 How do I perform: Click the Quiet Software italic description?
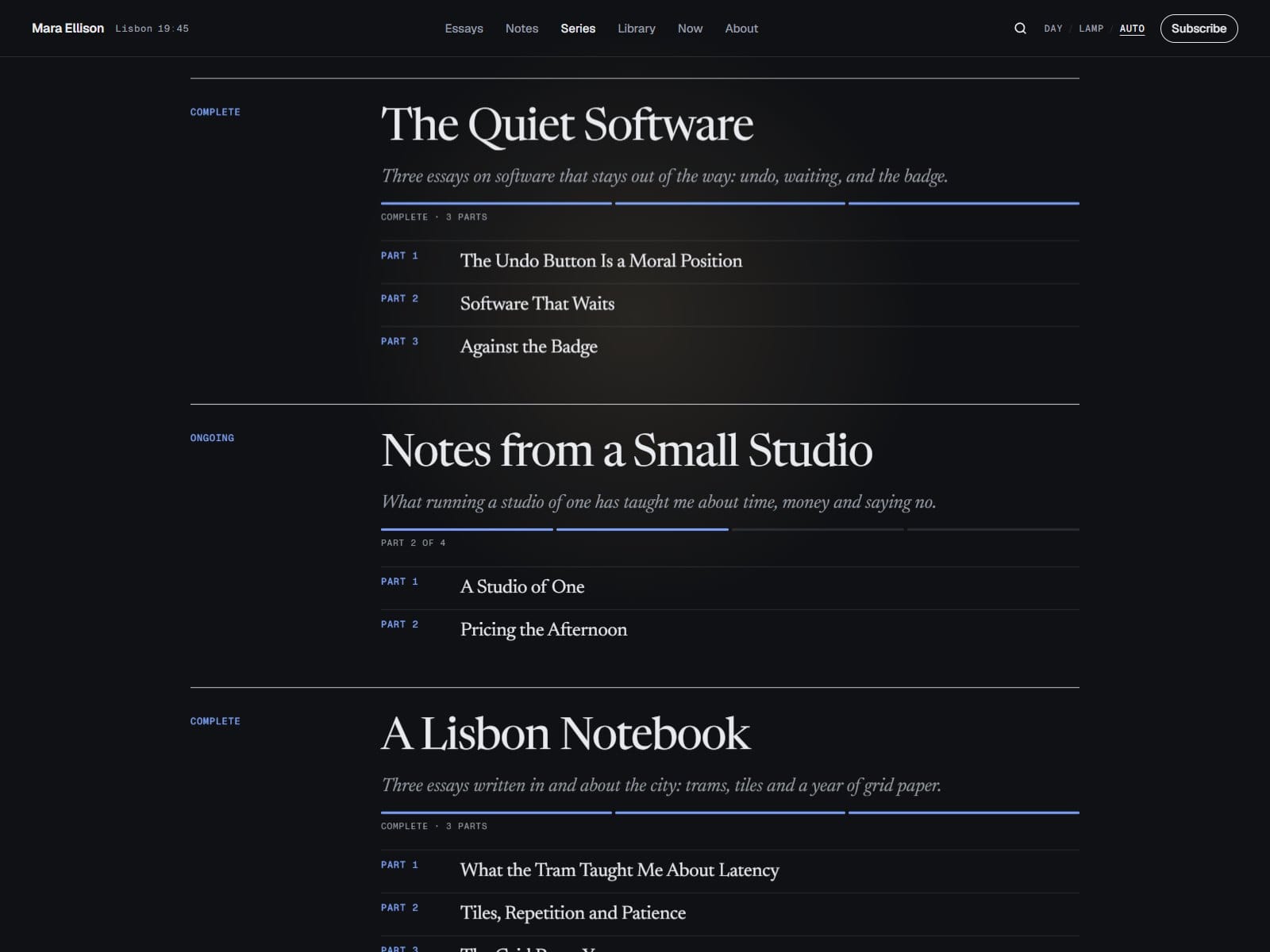click(x=664, y=176)
